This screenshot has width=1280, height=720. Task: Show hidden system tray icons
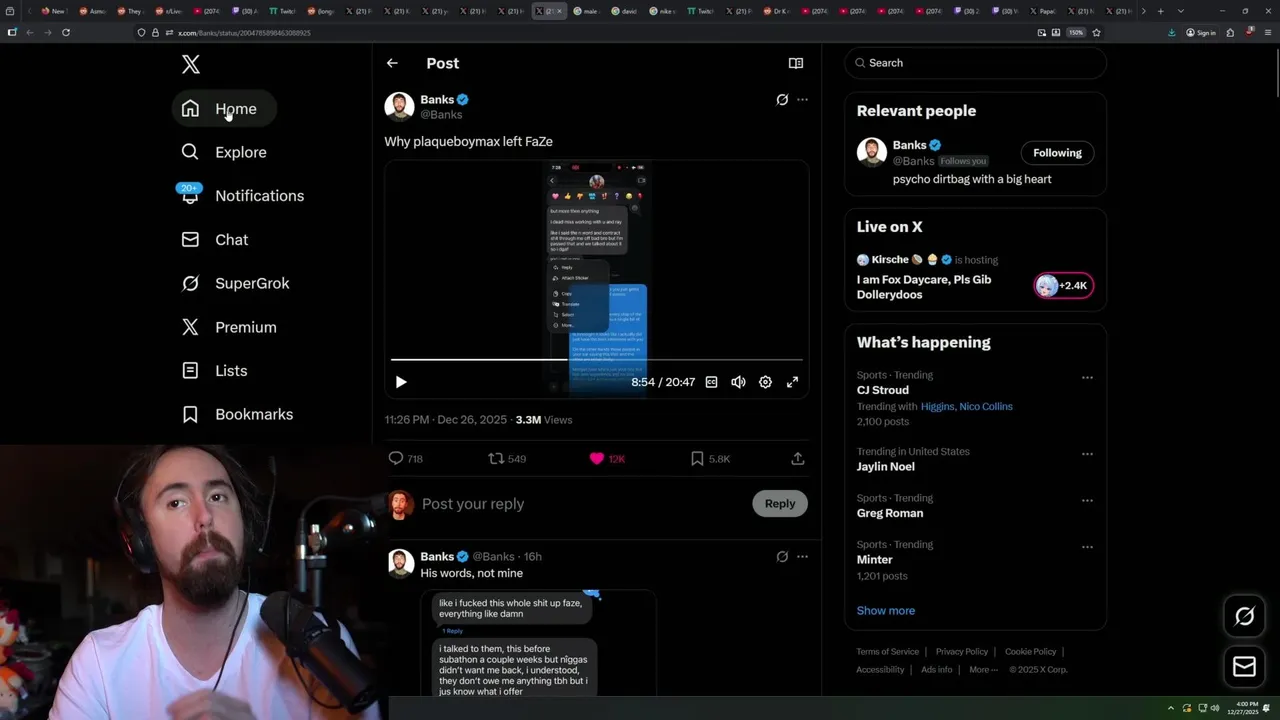tap(1171, 708)
